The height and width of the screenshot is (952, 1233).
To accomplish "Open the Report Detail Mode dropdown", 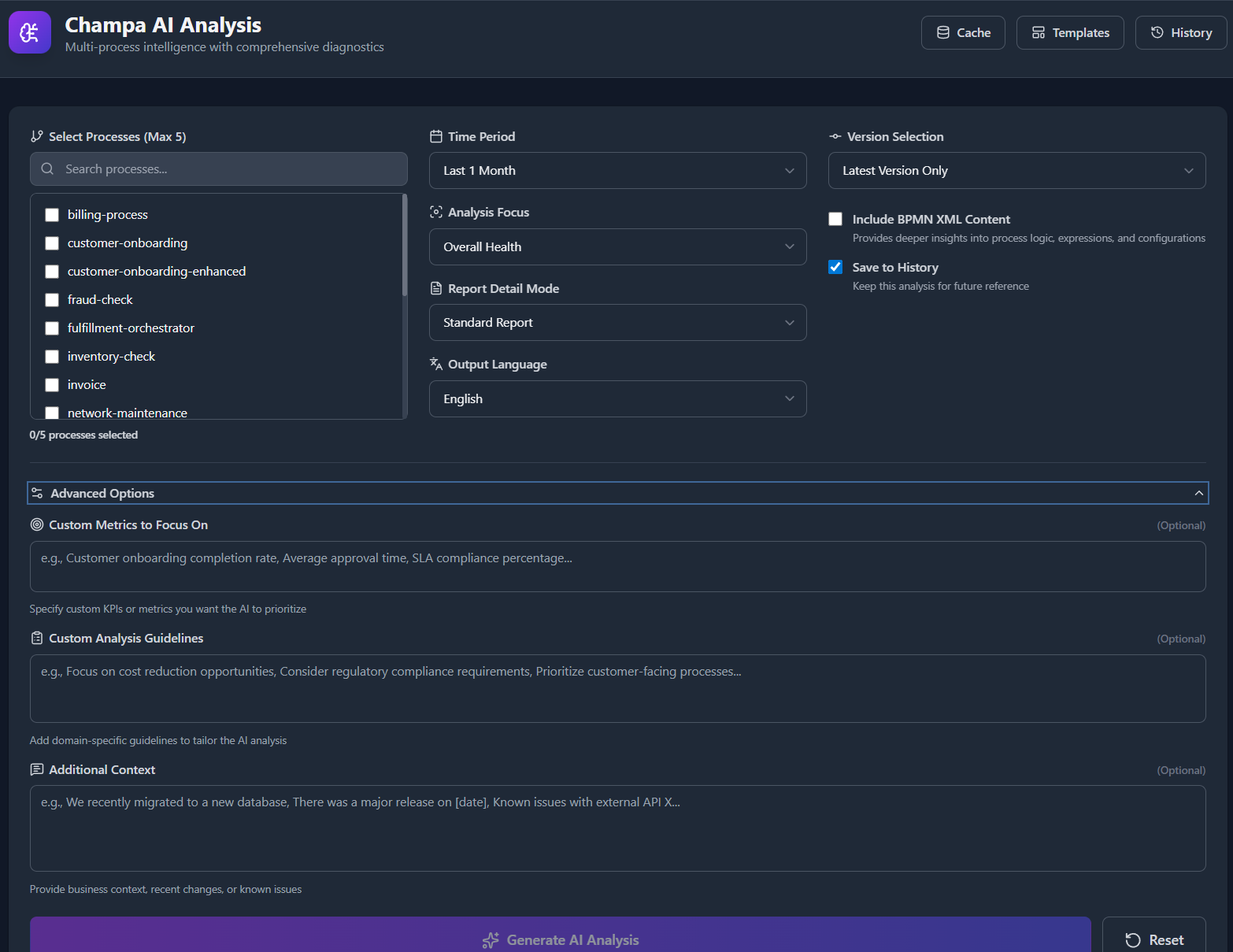I will click(617, 323).
